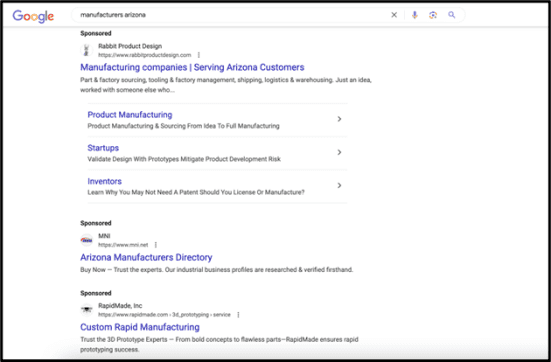
Task: Open the Product Manufacturing sitelink
Action: pyautogui.click(x=130, y=115)
